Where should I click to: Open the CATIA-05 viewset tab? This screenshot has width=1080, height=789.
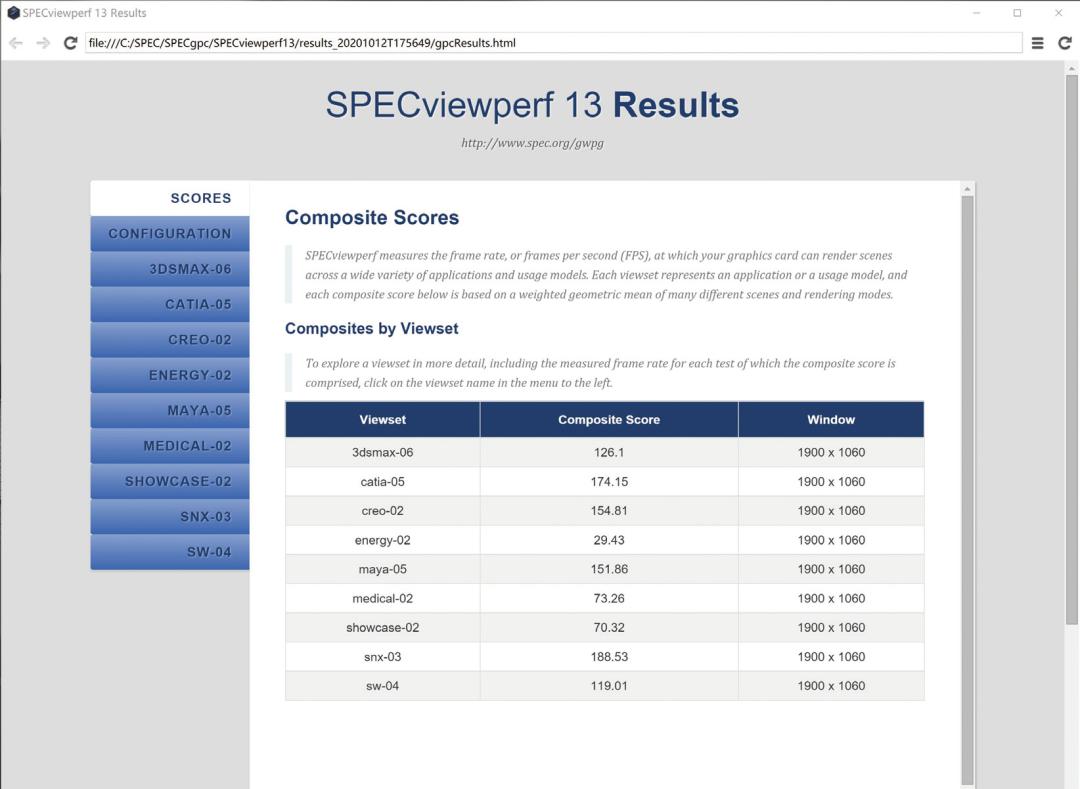tap(170, 304)
